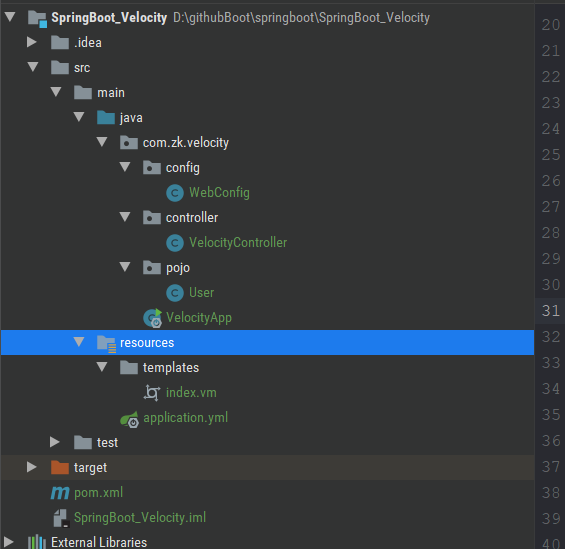Select the resources label
Viewport: 565px width, 549px height.
[x=147, y=343]
